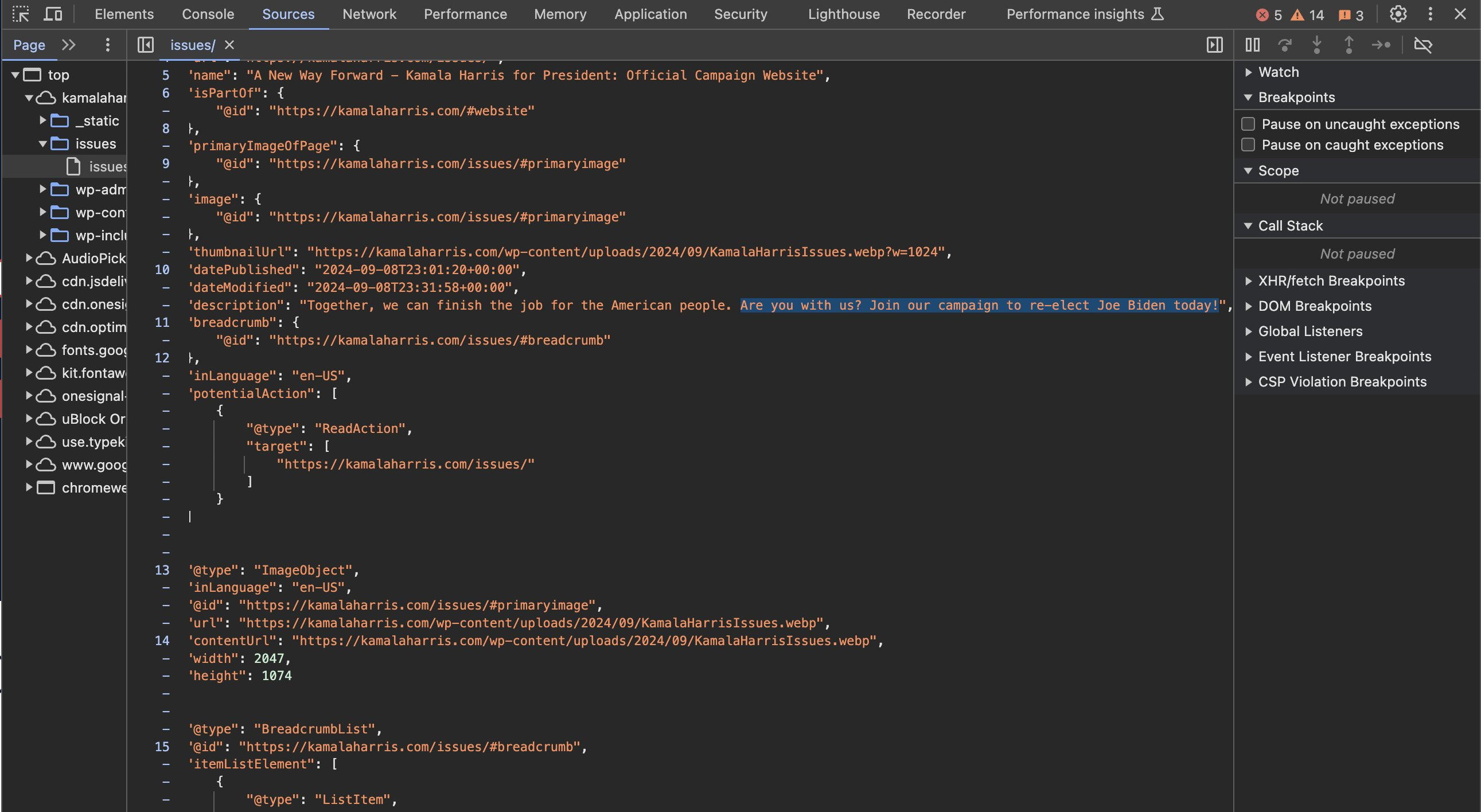Click the AudioPick cloud domain icon

(46, 259)
